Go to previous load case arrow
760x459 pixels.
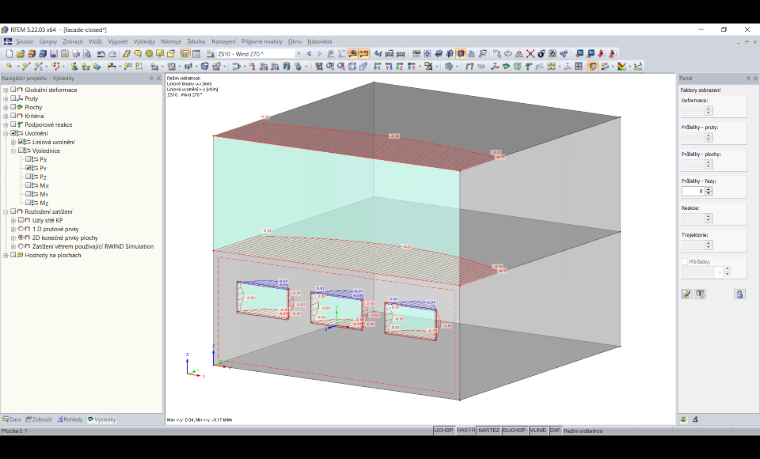(309, 54)
